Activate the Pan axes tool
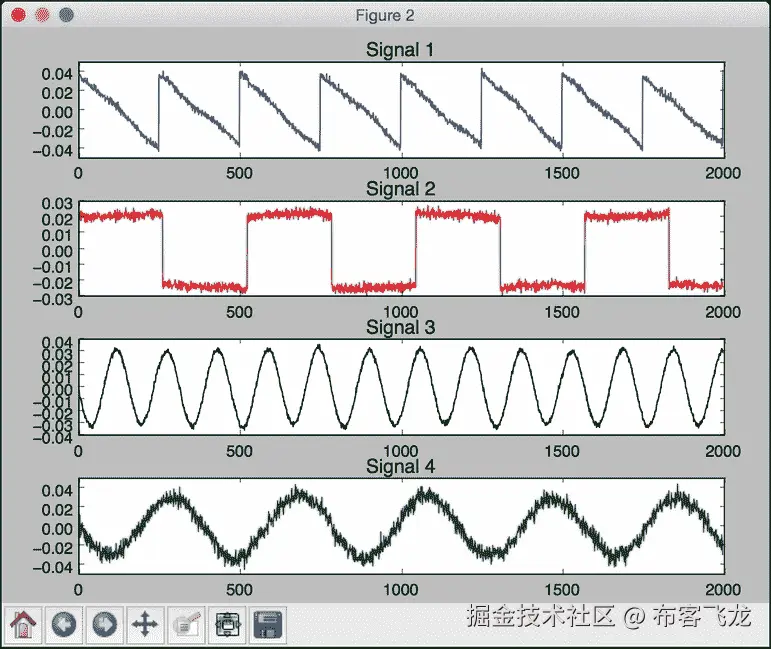Image resolution: width=771 pixels, height=649 pixels. point(146,624)
